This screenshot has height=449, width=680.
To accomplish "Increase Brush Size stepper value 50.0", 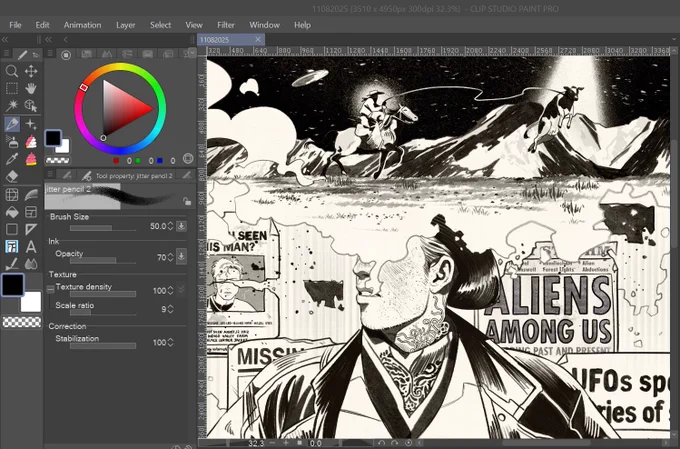I will click(170, 226).
